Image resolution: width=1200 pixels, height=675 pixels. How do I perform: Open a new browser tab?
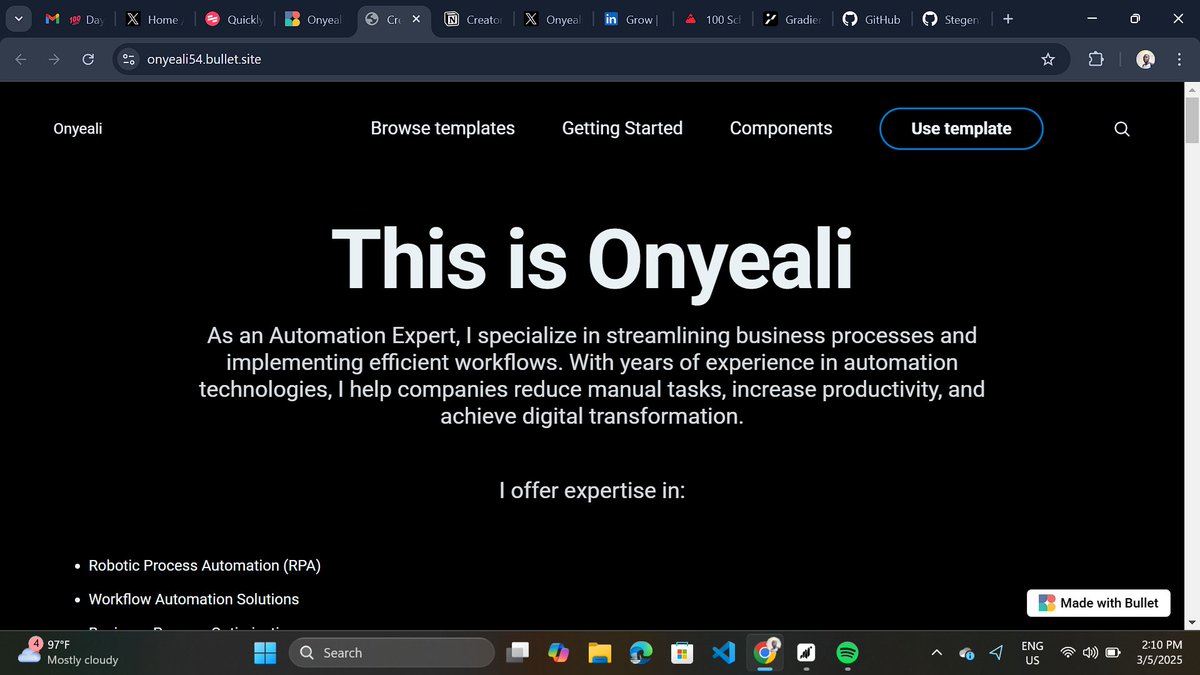click(1007, 19)
